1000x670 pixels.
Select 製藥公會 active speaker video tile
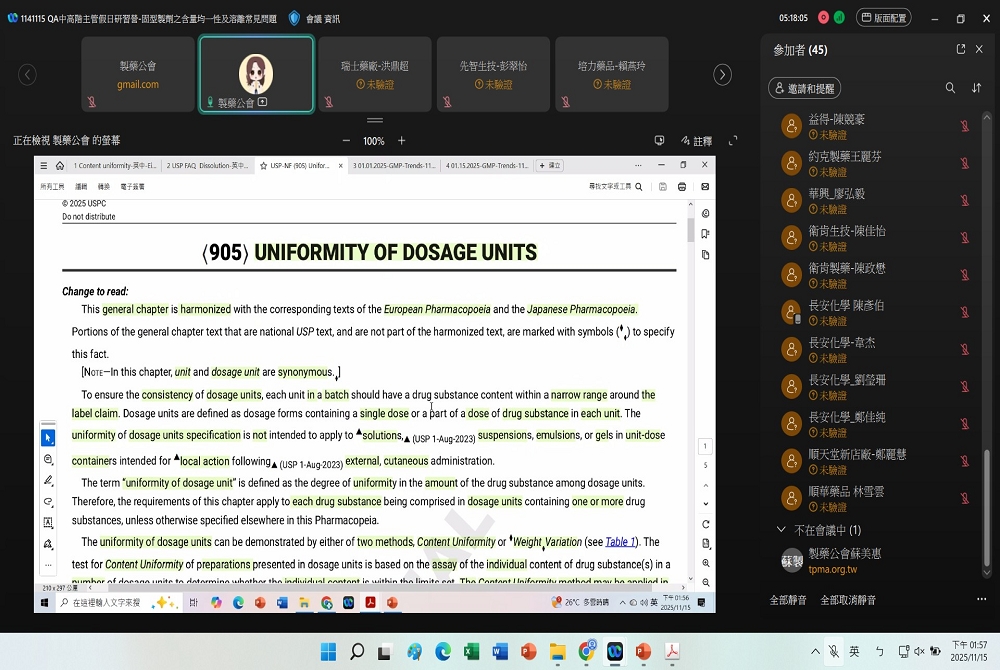pos(256,74)
